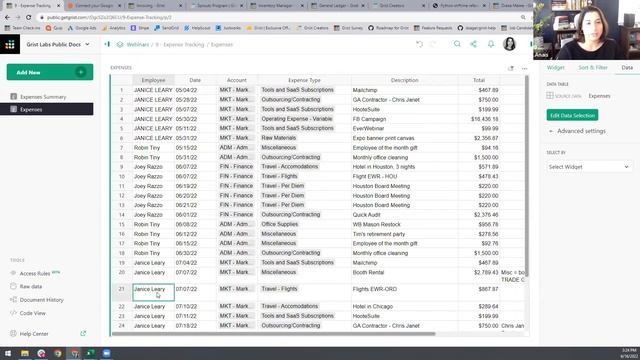Open Help Center link
Image resolution: width=640 pixels, height=360 pixels.
click(34, 333)
